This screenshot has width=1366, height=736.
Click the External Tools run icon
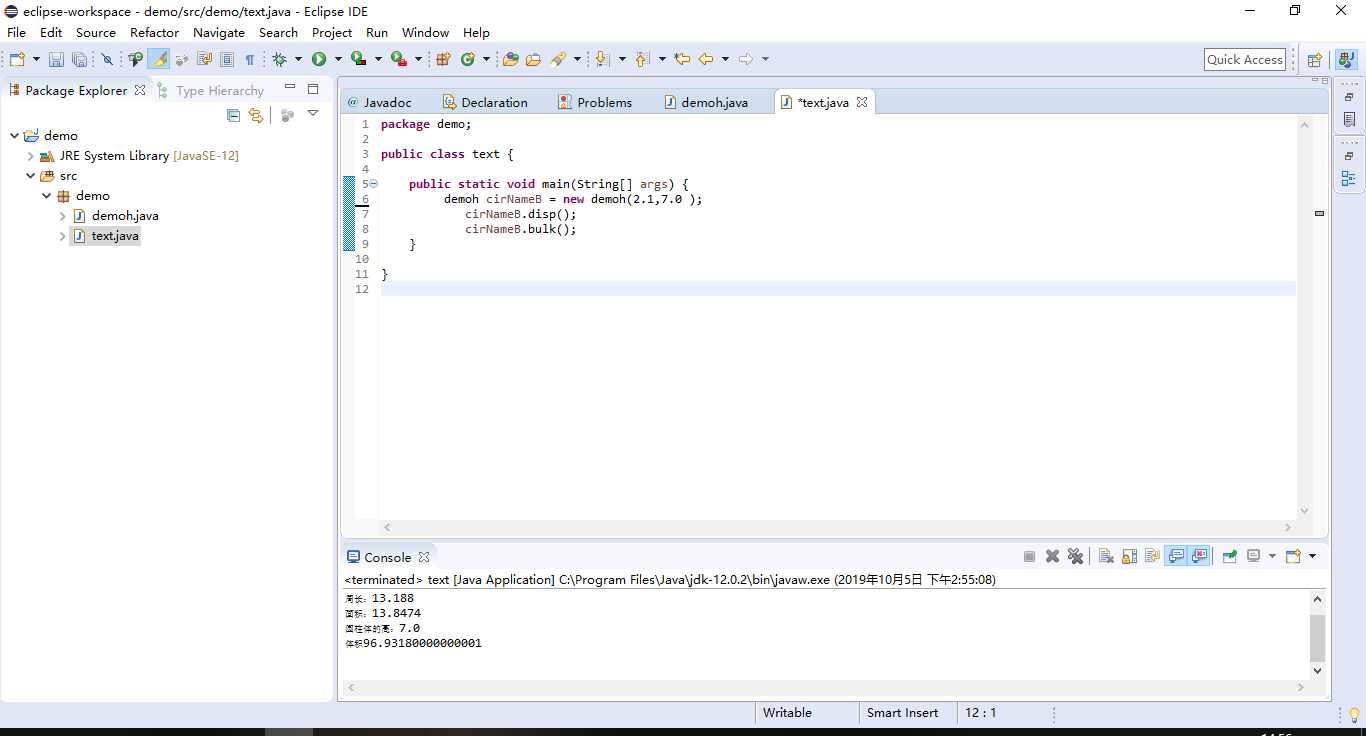(x=399, y=59)
